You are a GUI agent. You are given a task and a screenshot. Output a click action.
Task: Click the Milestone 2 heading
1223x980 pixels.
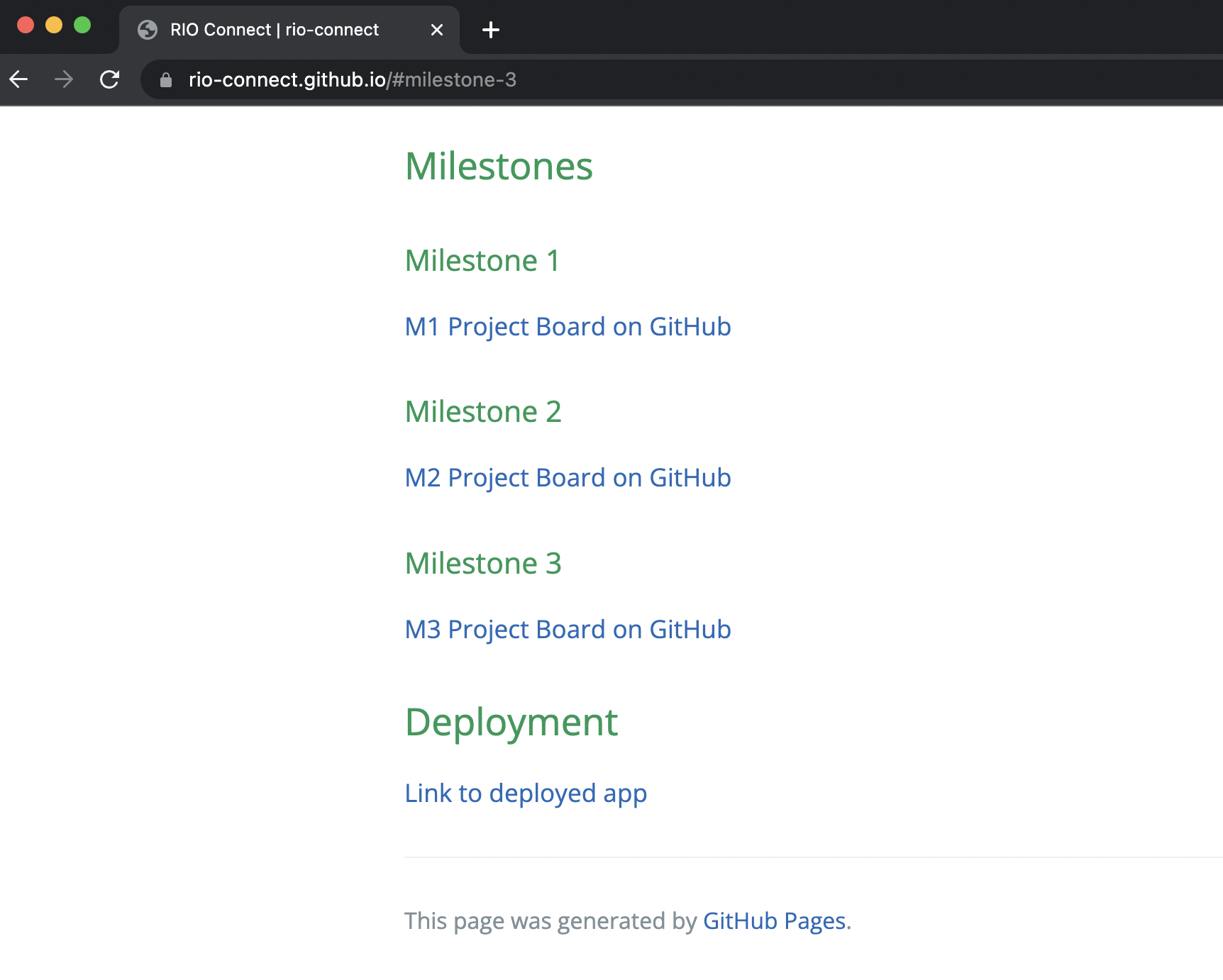(483, 412)
